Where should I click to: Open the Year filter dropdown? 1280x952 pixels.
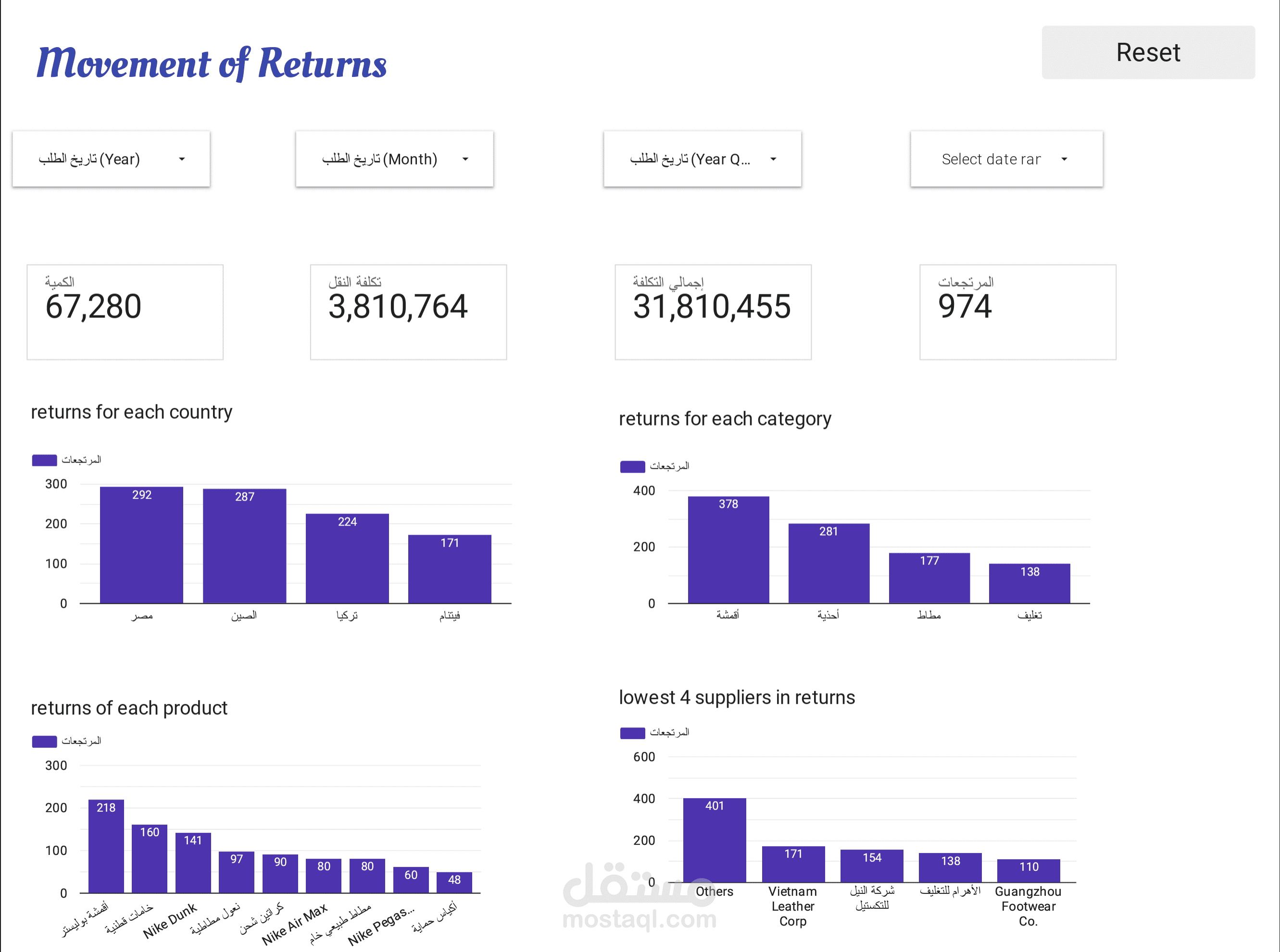[x=111, y=159]
